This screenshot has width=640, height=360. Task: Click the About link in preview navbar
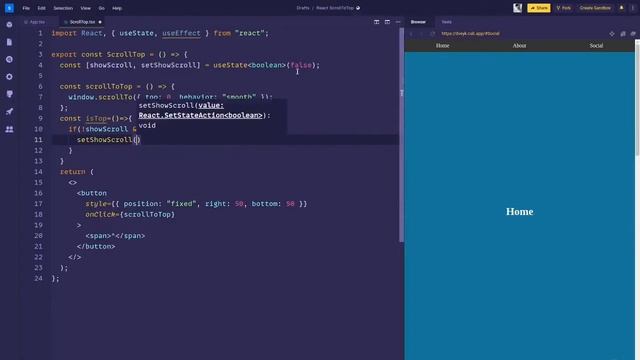(x=519, y=46)
